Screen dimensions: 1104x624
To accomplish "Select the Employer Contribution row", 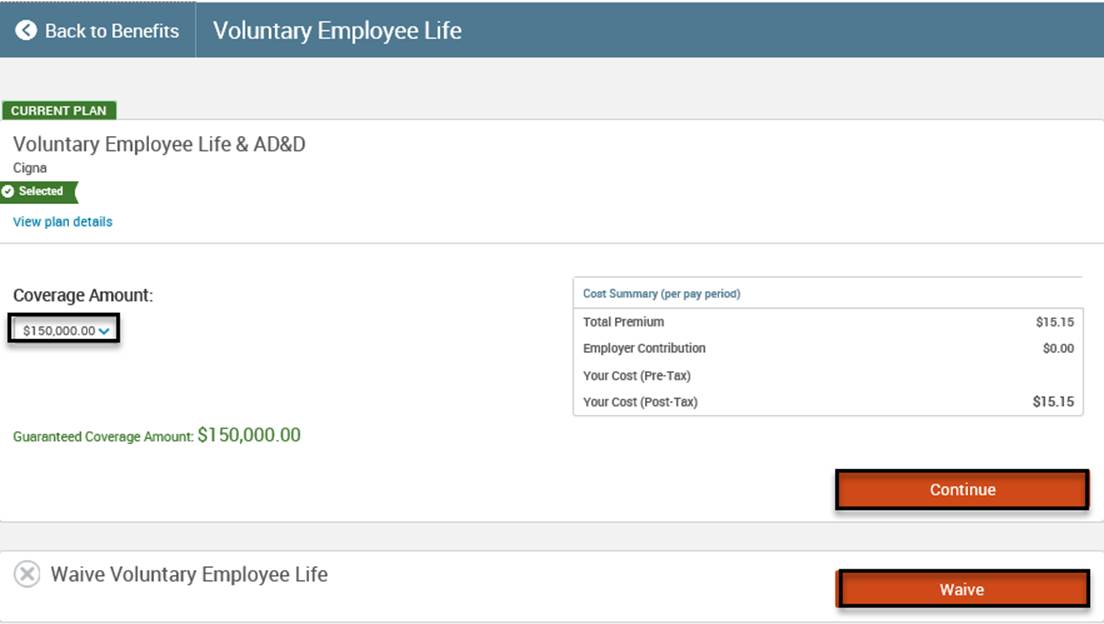I will coord(827,348).
